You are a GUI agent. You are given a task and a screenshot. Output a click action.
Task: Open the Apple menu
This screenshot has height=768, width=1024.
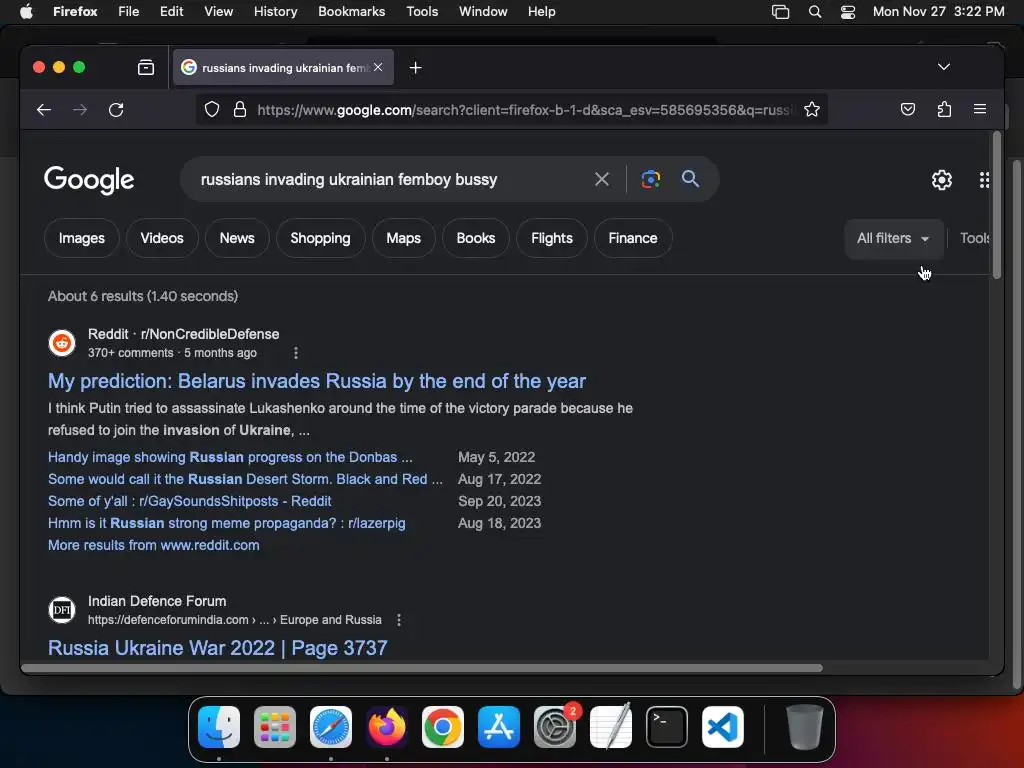pos(26,12)
